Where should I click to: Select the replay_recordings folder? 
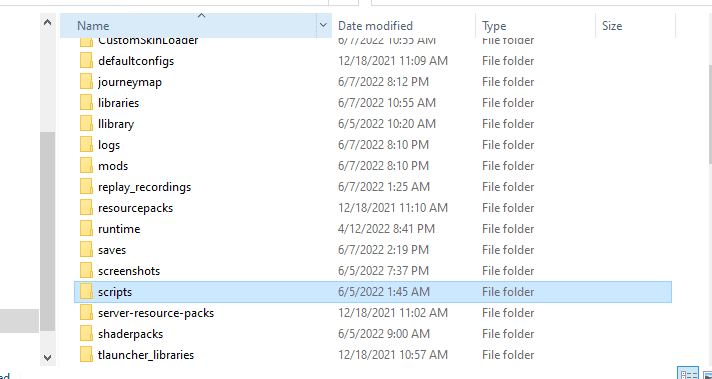pos(144,187)
